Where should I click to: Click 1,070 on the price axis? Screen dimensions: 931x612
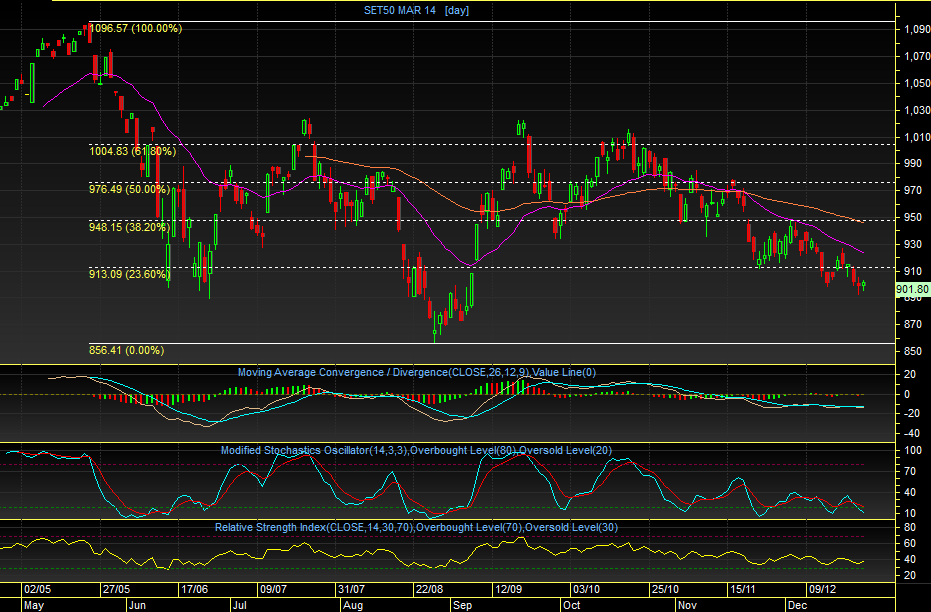(x=917, y=56)
